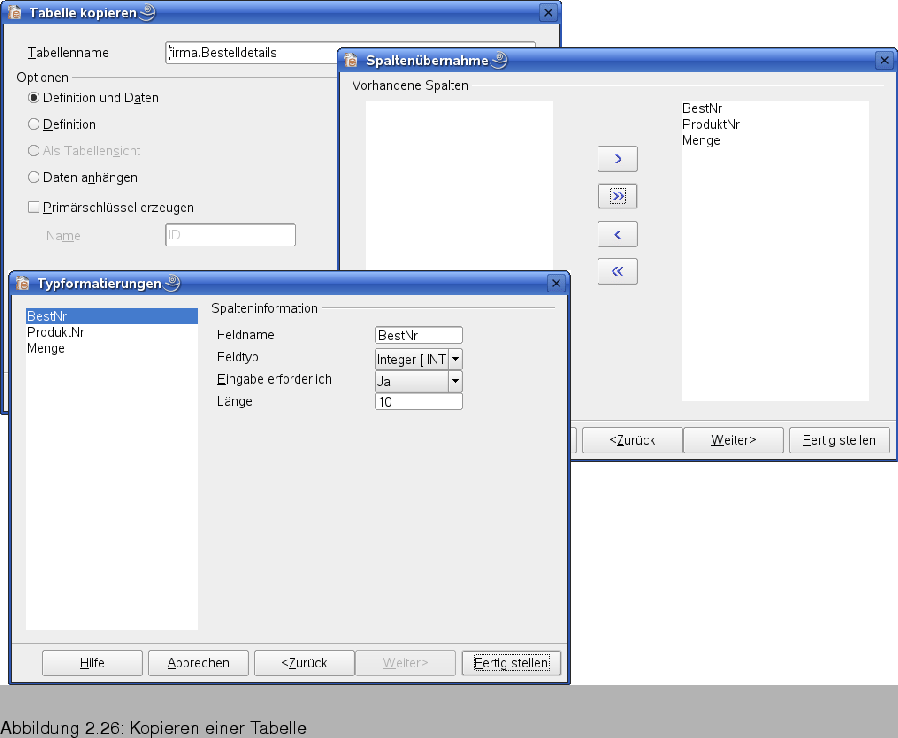This screenshot has width=898, height=738.
Task: Select the Definition und Daten option
Action: 33,97
